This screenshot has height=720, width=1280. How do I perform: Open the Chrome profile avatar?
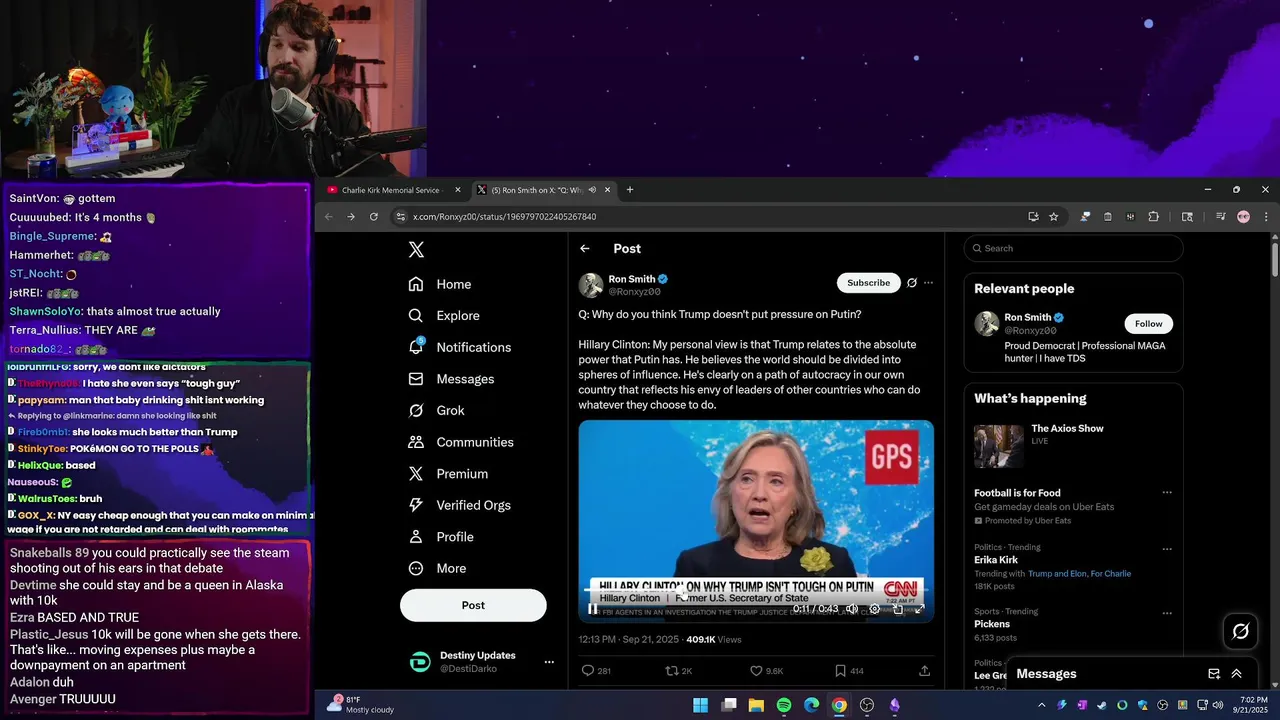(x=1243, y=217)
